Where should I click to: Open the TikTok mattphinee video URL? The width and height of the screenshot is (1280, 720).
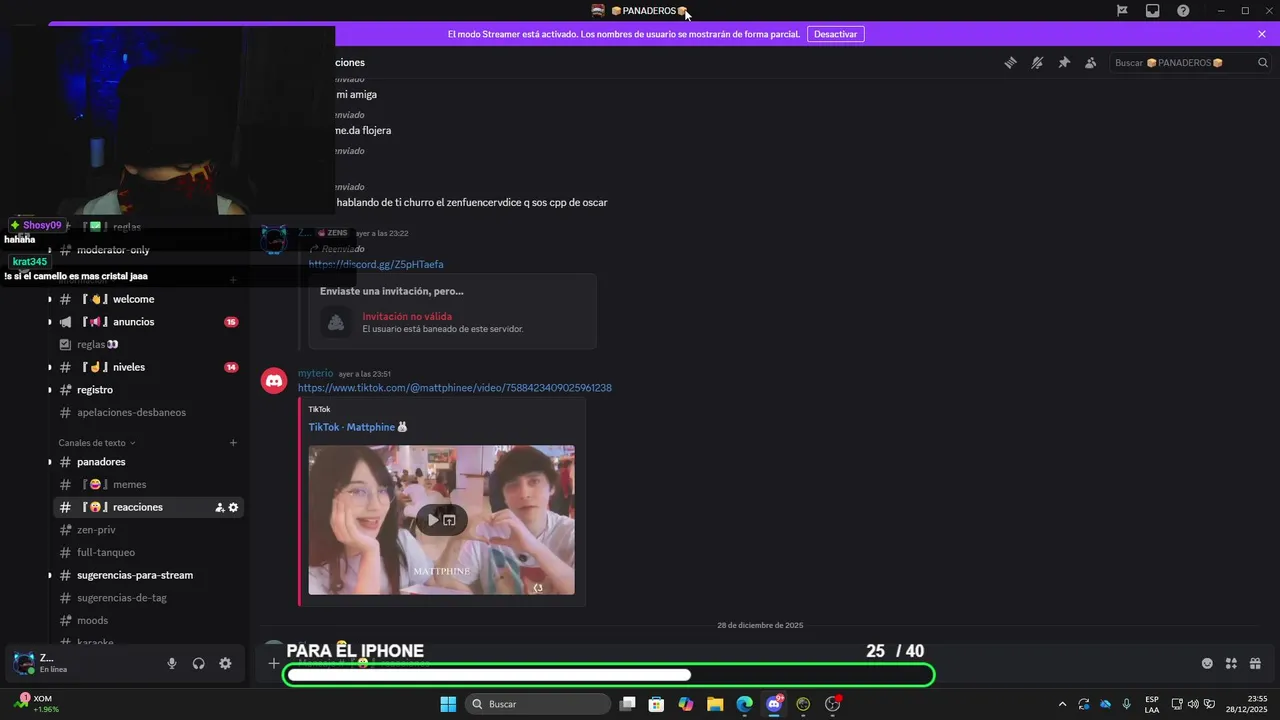pyautogui.click(x=455, y=387)
